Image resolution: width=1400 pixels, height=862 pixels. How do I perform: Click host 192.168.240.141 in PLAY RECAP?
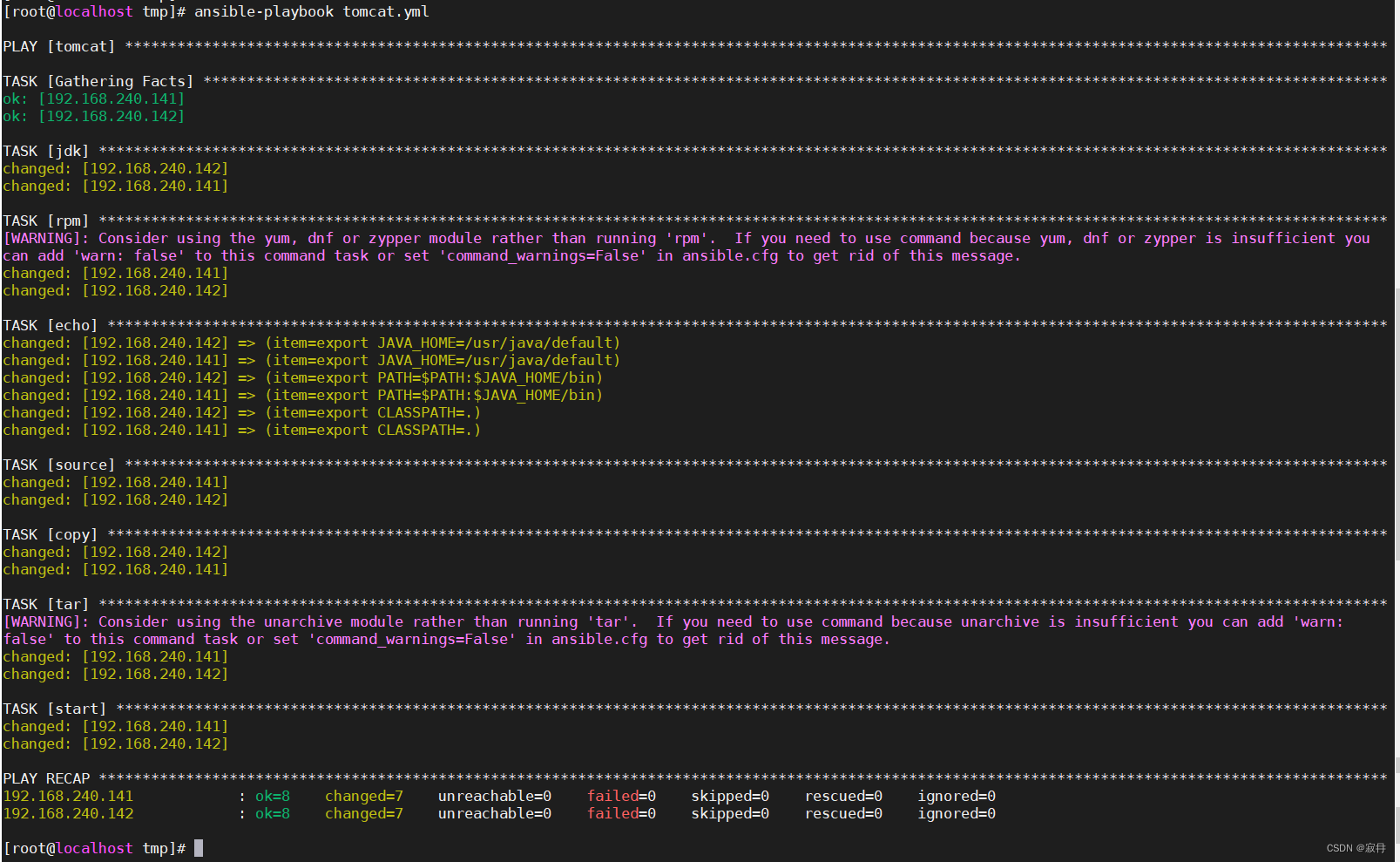68,797
